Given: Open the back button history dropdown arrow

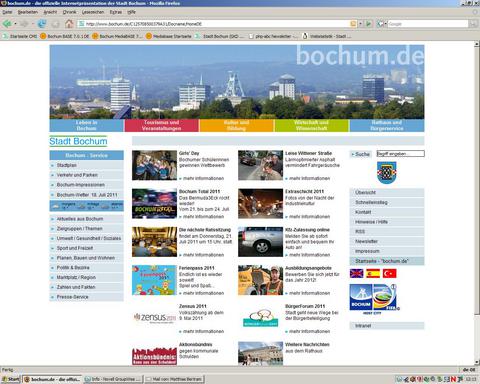Looking at the screenshot, I should click(15, 24).
